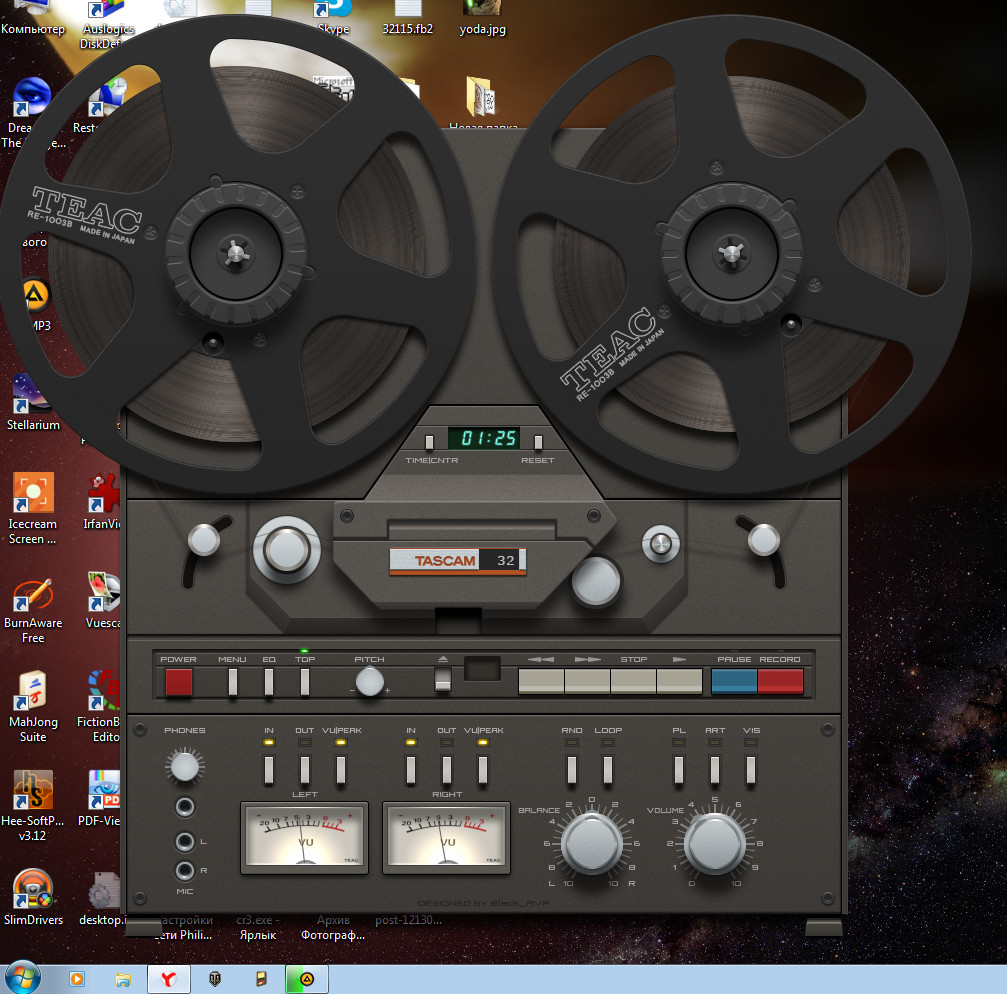Click the RESET counter switch
The image size is (1007, 994).
coord(538,442)
